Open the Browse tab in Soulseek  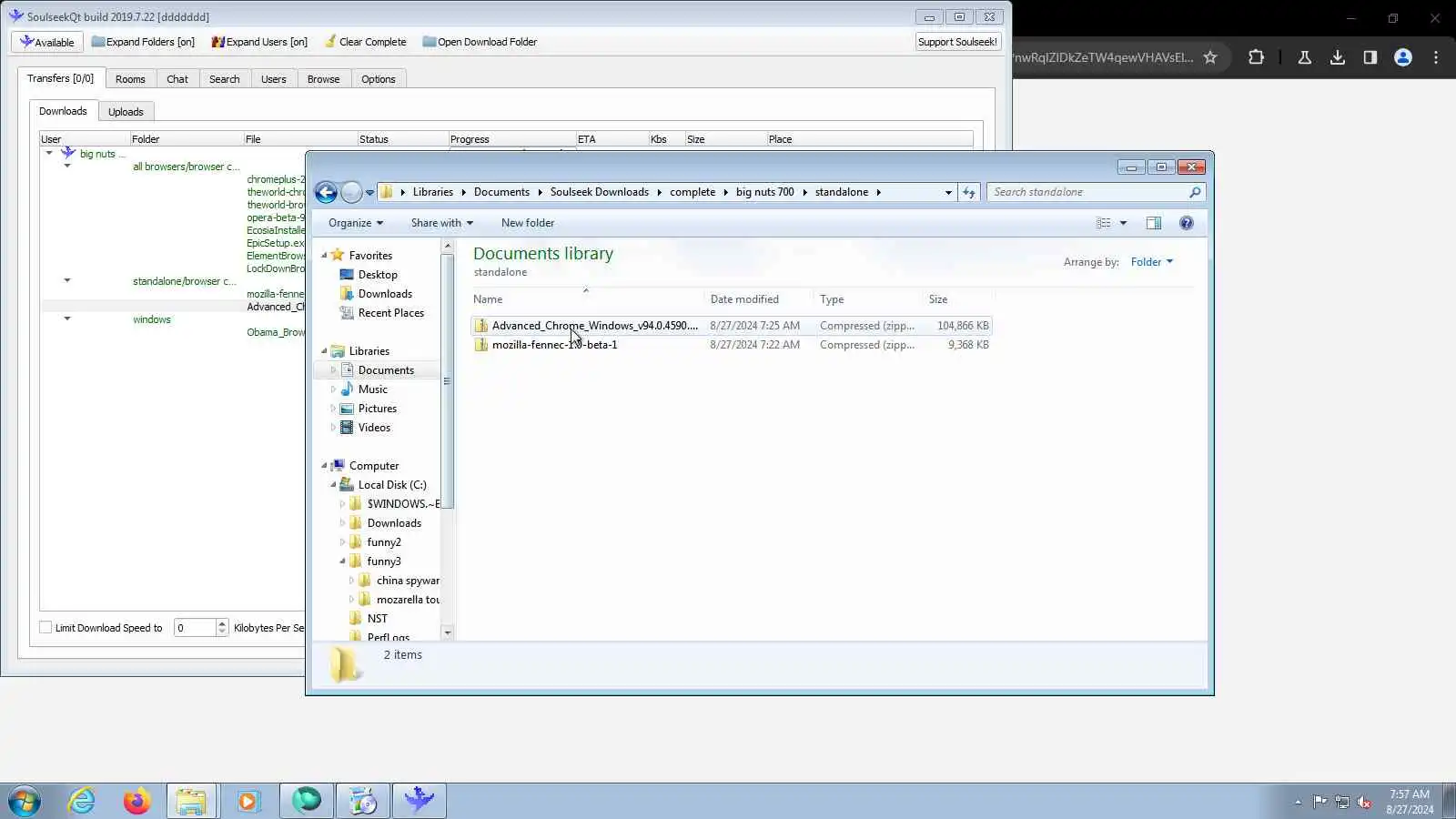coord(323,79)
